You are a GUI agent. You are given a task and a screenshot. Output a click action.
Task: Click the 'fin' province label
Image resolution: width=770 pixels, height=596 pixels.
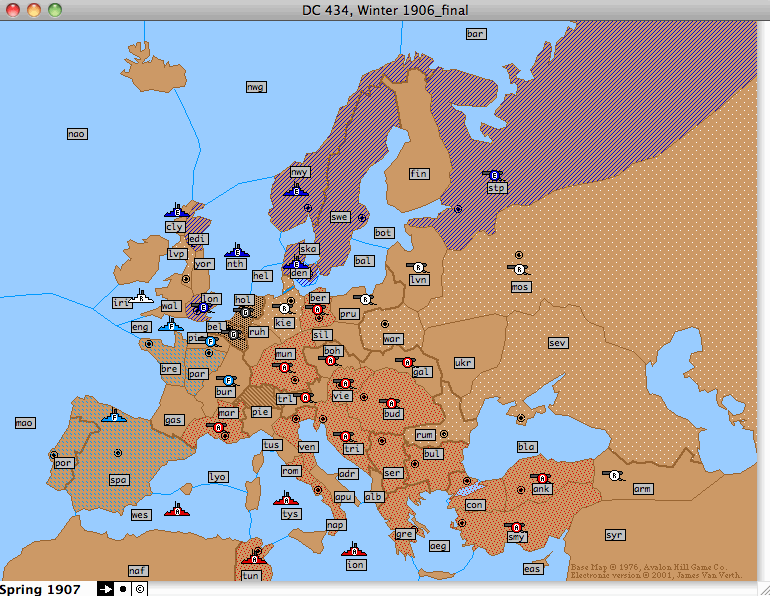[x=419, y=174]
